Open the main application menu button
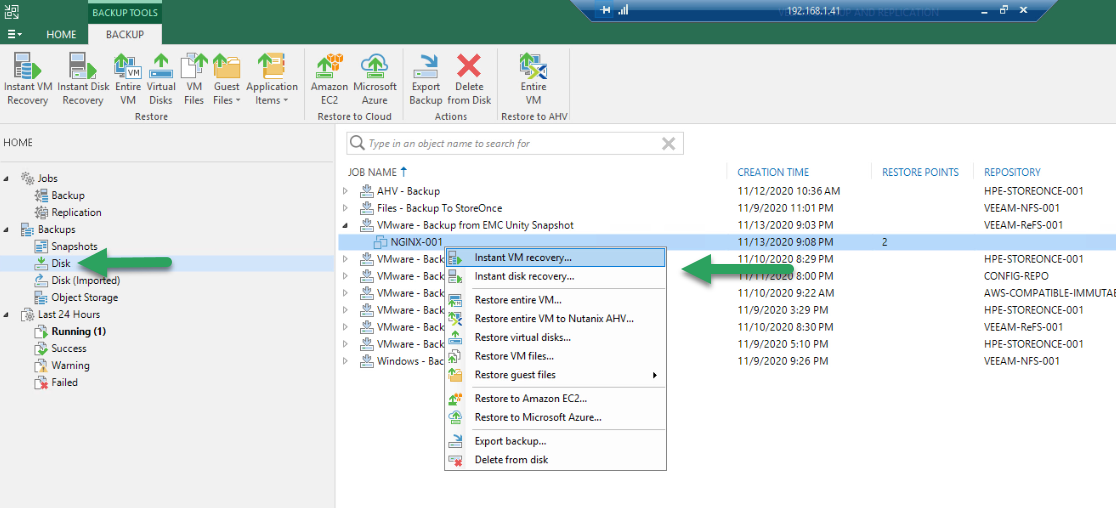The height and width of the screenshot is (508, 1116). pyautogui.click(x=14, y=34)
